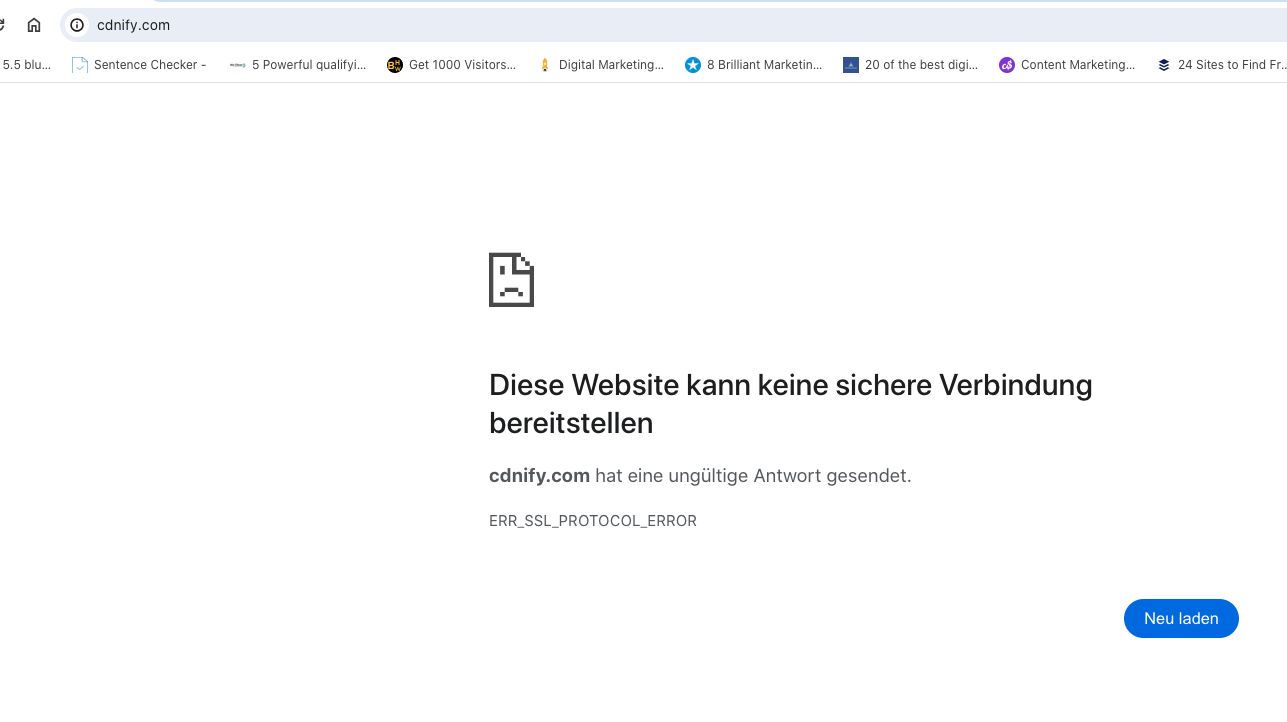Click the sad page error icon
Image resolution: width=1287 pixels, height=722 pixels.
point(511,280)
